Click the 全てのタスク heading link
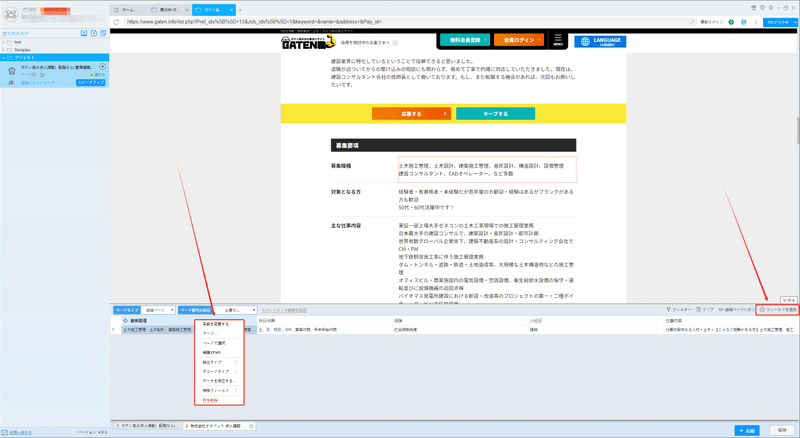The height and width of the screenshot is (438, 800). pyautogui.click(x=16, y=33)
